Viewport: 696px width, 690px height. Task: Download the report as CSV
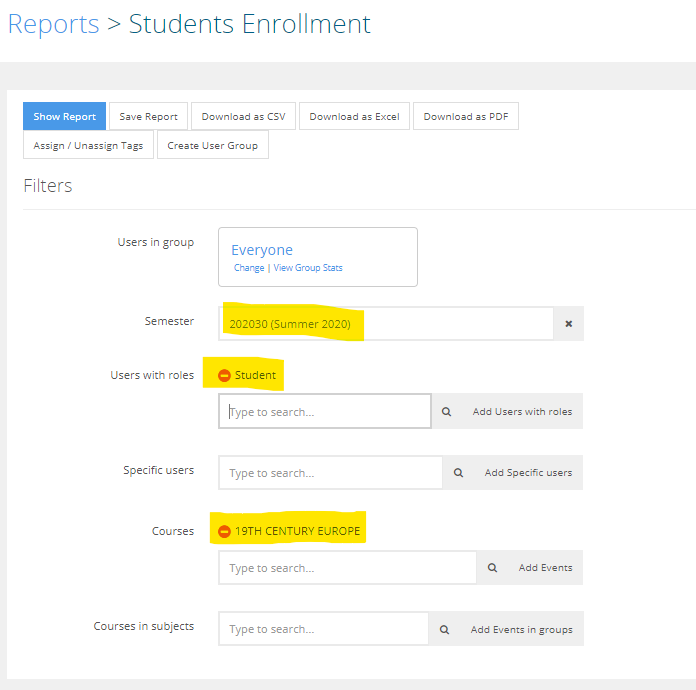pyautogui.click(x=243, y=117)
